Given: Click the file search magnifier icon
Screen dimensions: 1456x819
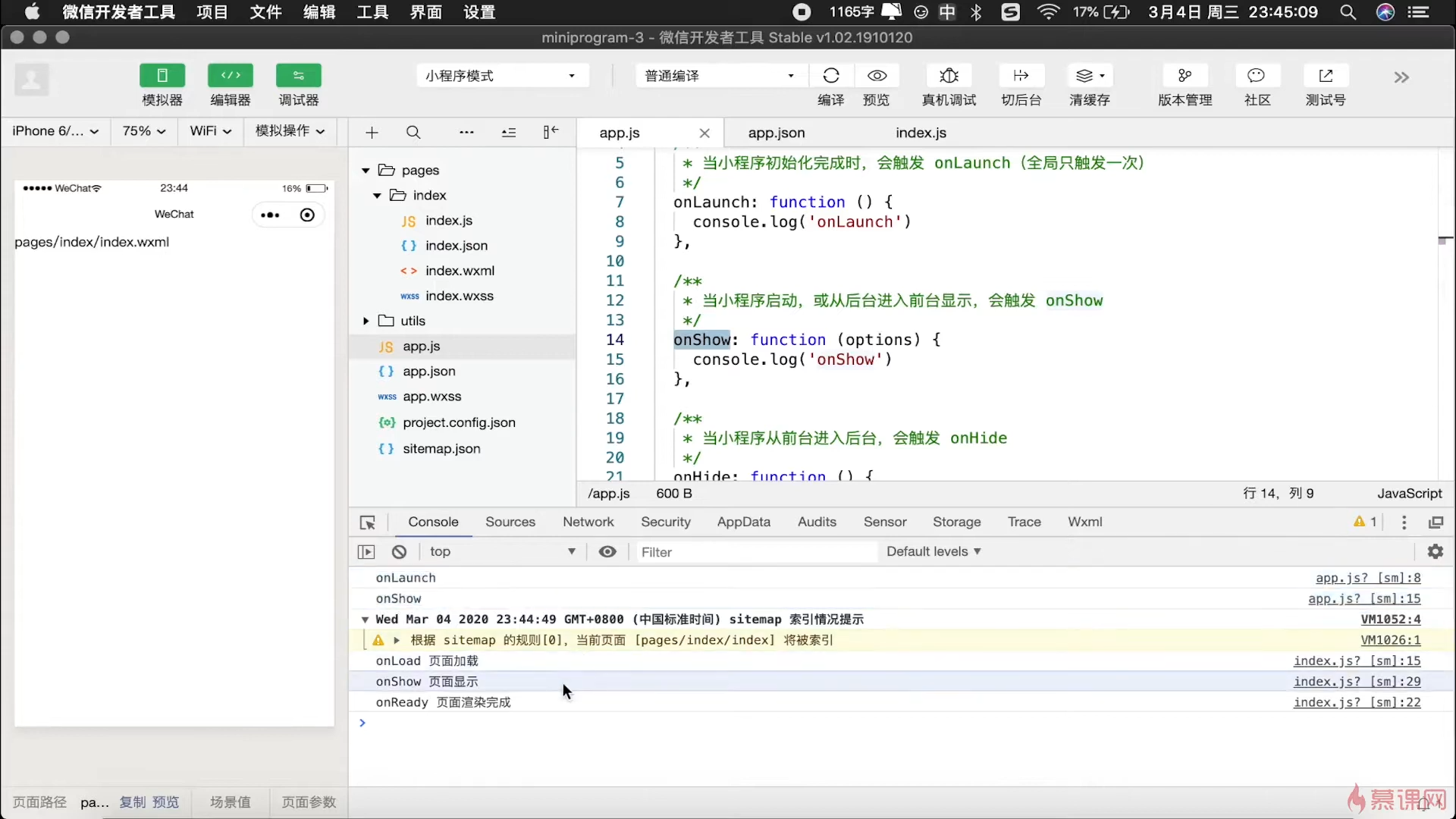Looking at the screenshot, I should tap(413, 133).
